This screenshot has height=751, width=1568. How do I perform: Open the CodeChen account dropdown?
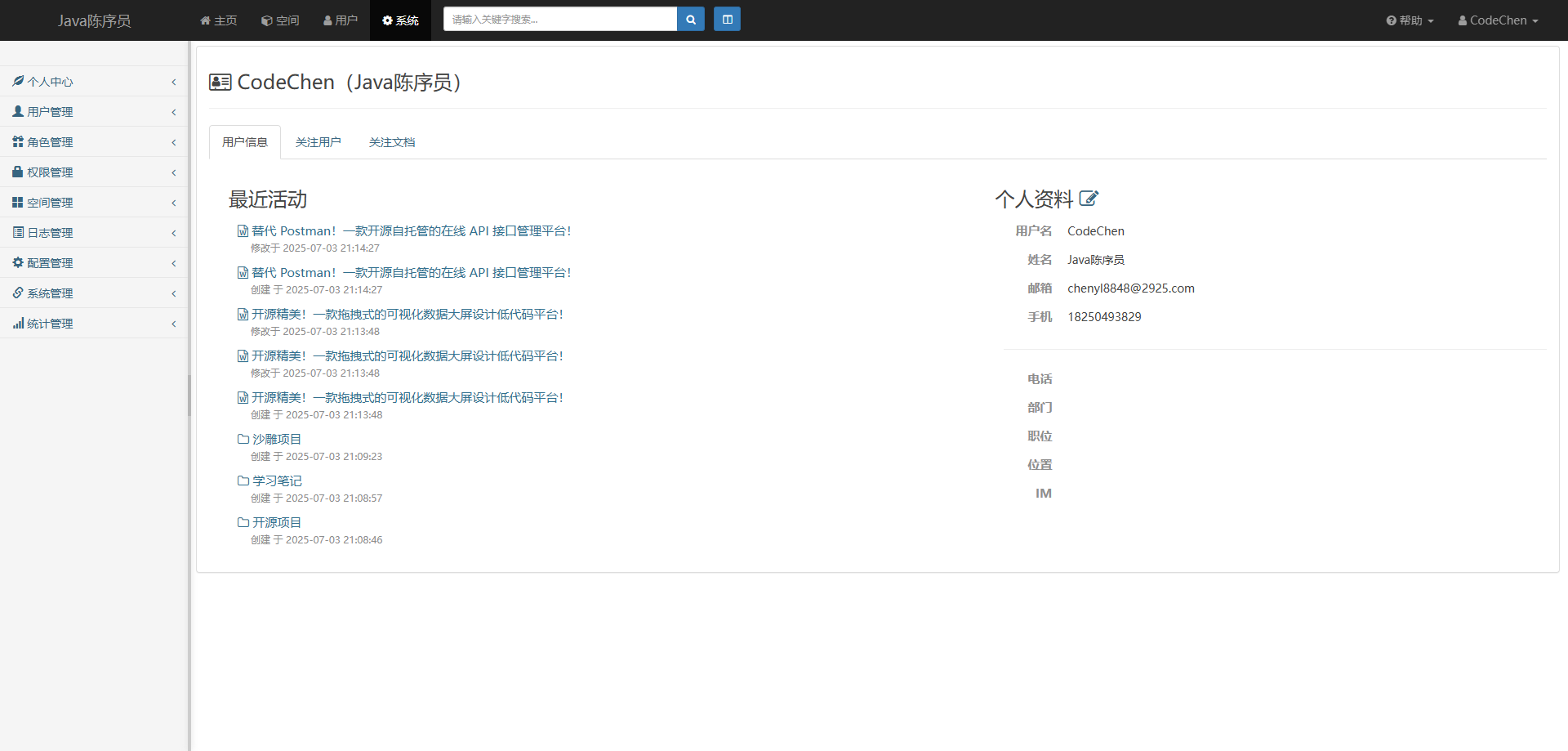(x=1498, y=20)
